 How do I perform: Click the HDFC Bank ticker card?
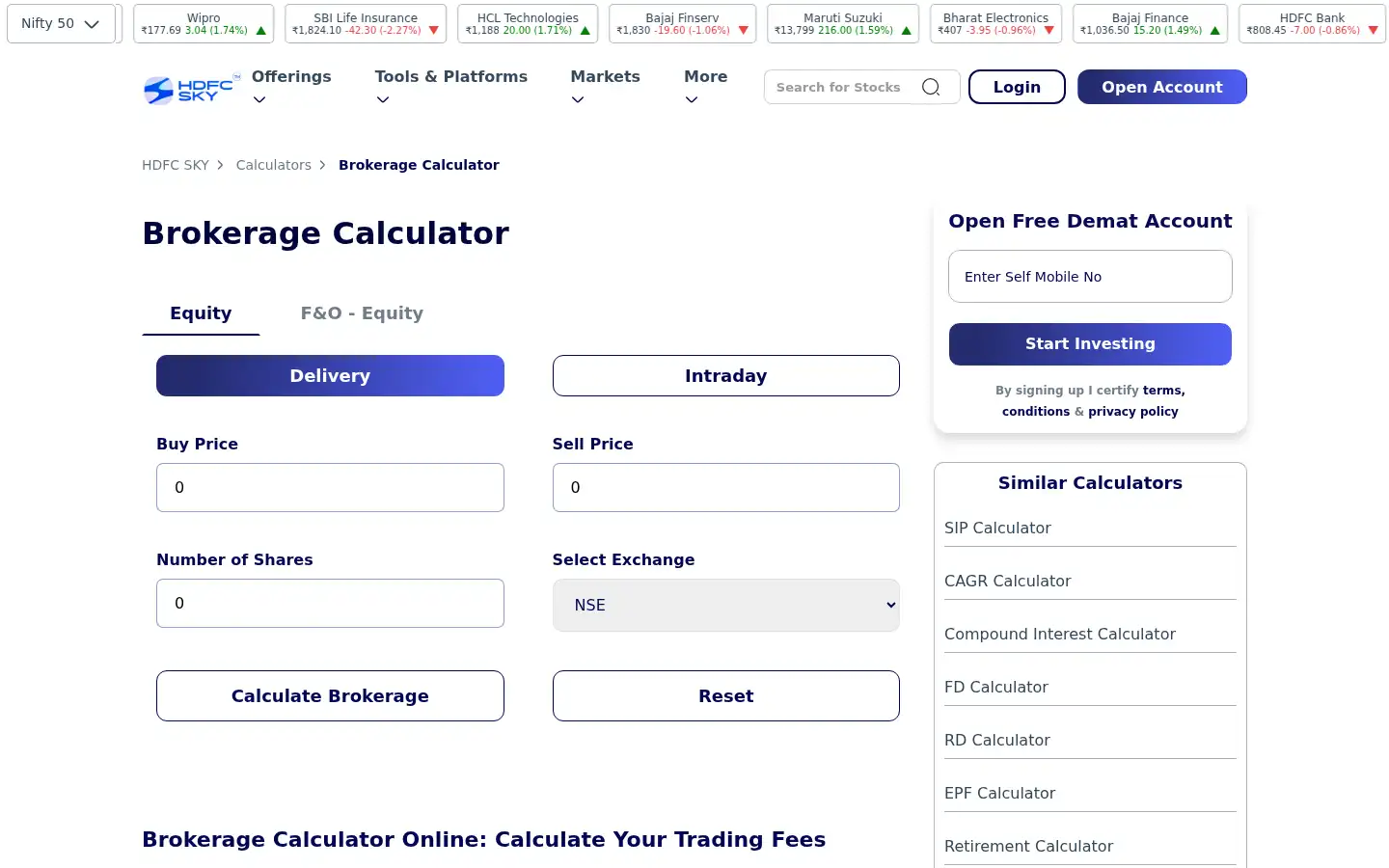pos(1312,23)
